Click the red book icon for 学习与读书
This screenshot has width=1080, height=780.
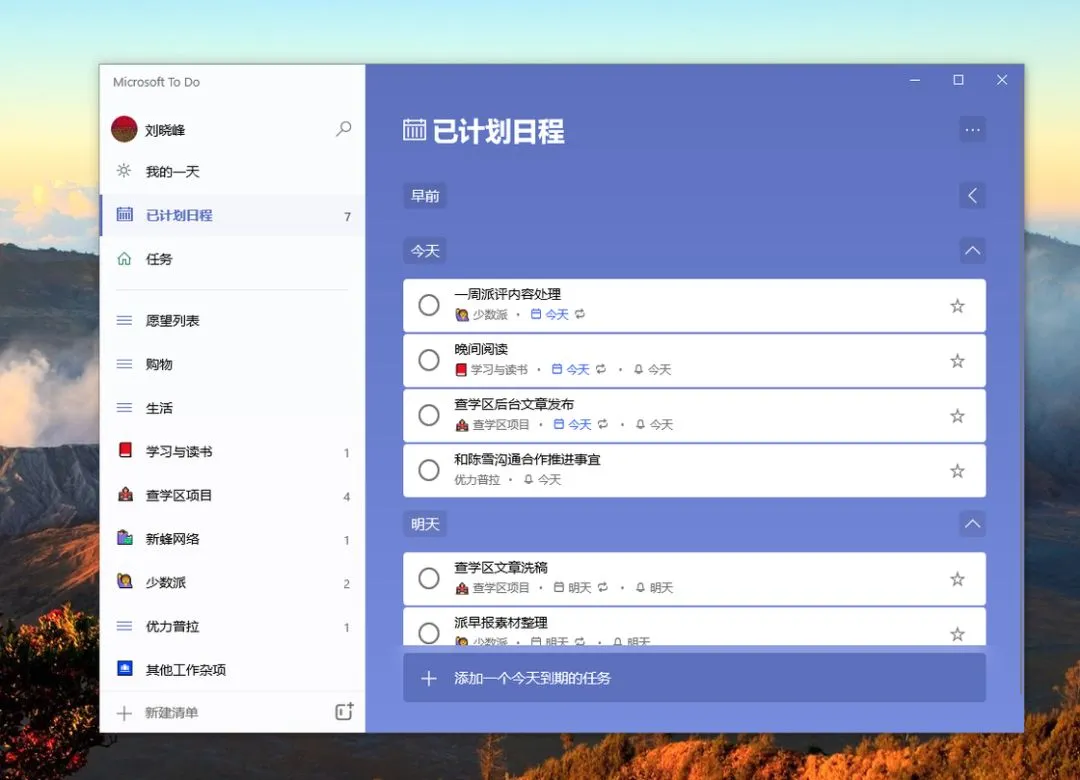pos(125,451)
